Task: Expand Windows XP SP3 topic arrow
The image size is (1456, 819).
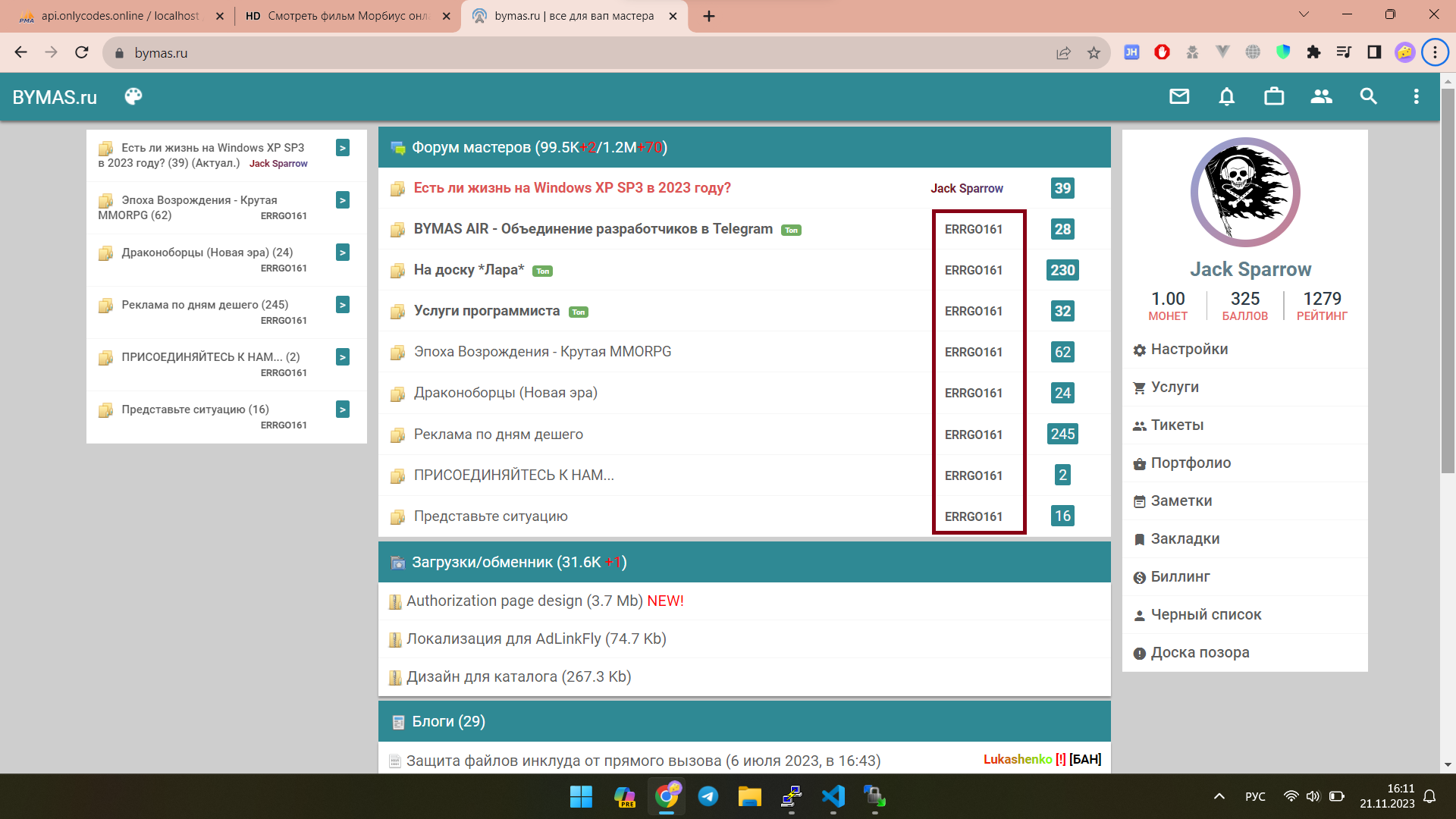Action: [343, 148]
